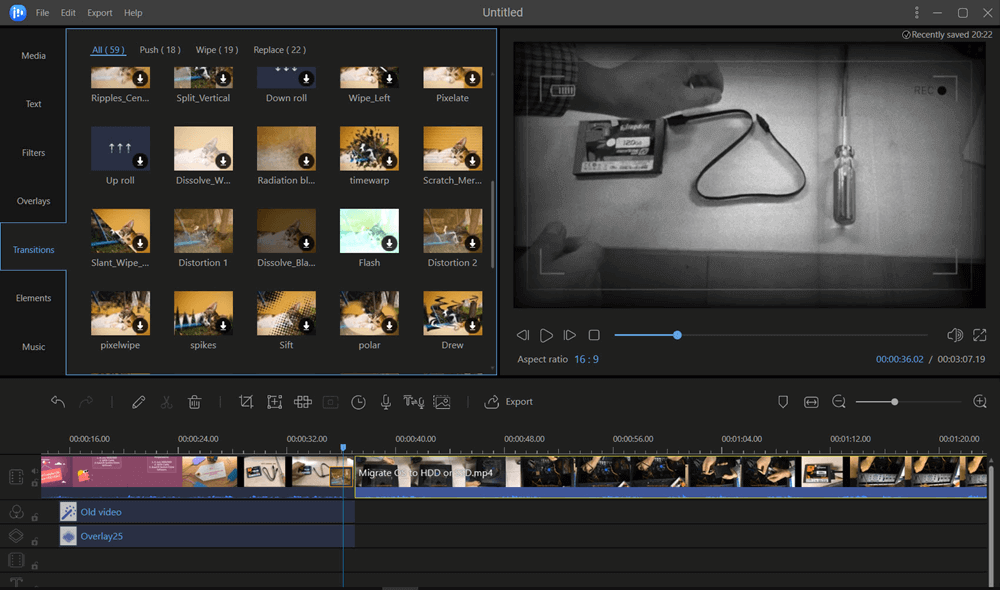Toggle preview volume speaker icon
The image size is (1000, 590).
[x=954, y=335]
